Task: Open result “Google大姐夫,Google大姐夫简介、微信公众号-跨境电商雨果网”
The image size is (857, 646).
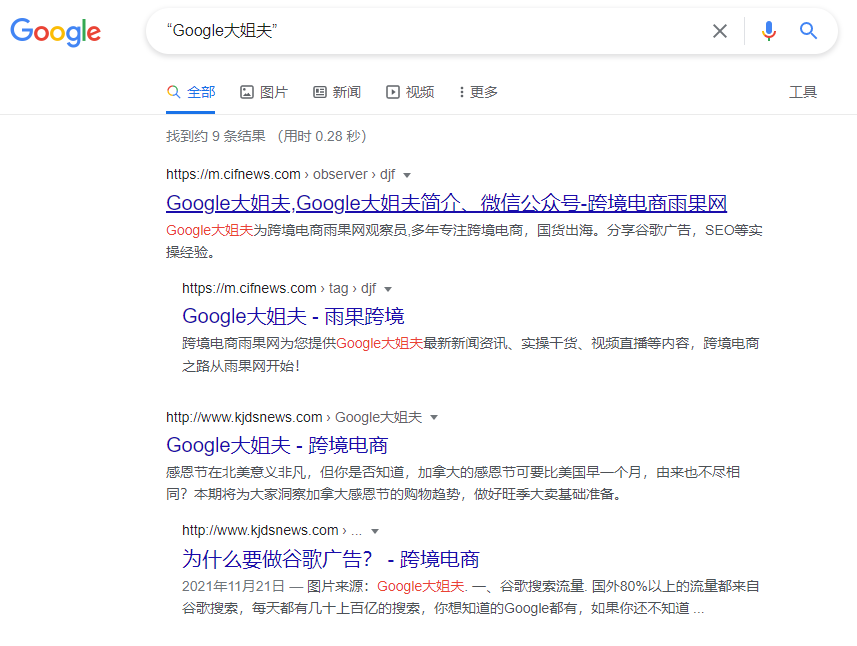Action: click(x=447, y=203)
